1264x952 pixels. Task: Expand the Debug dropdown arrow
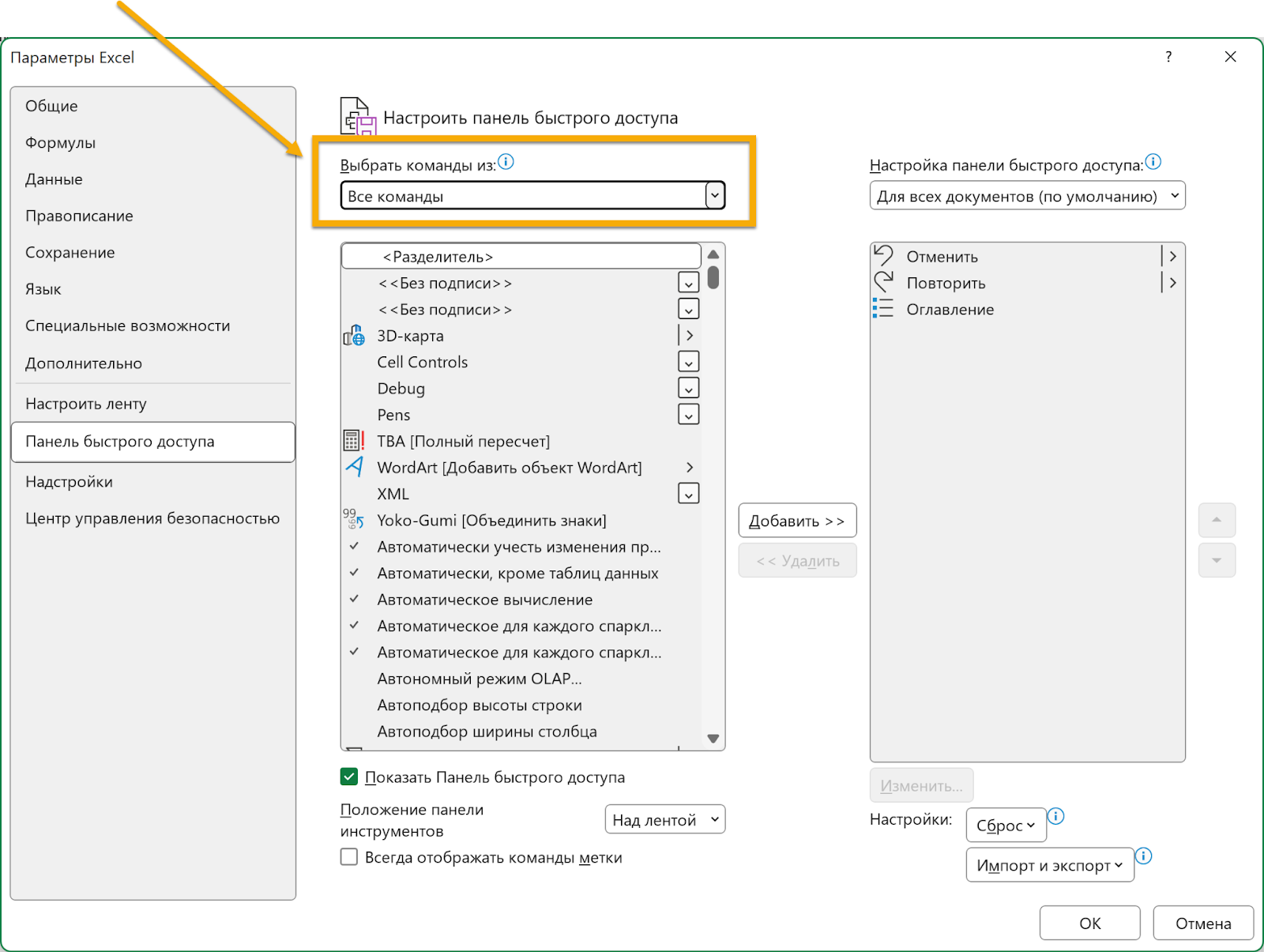[x=689, y=388]
